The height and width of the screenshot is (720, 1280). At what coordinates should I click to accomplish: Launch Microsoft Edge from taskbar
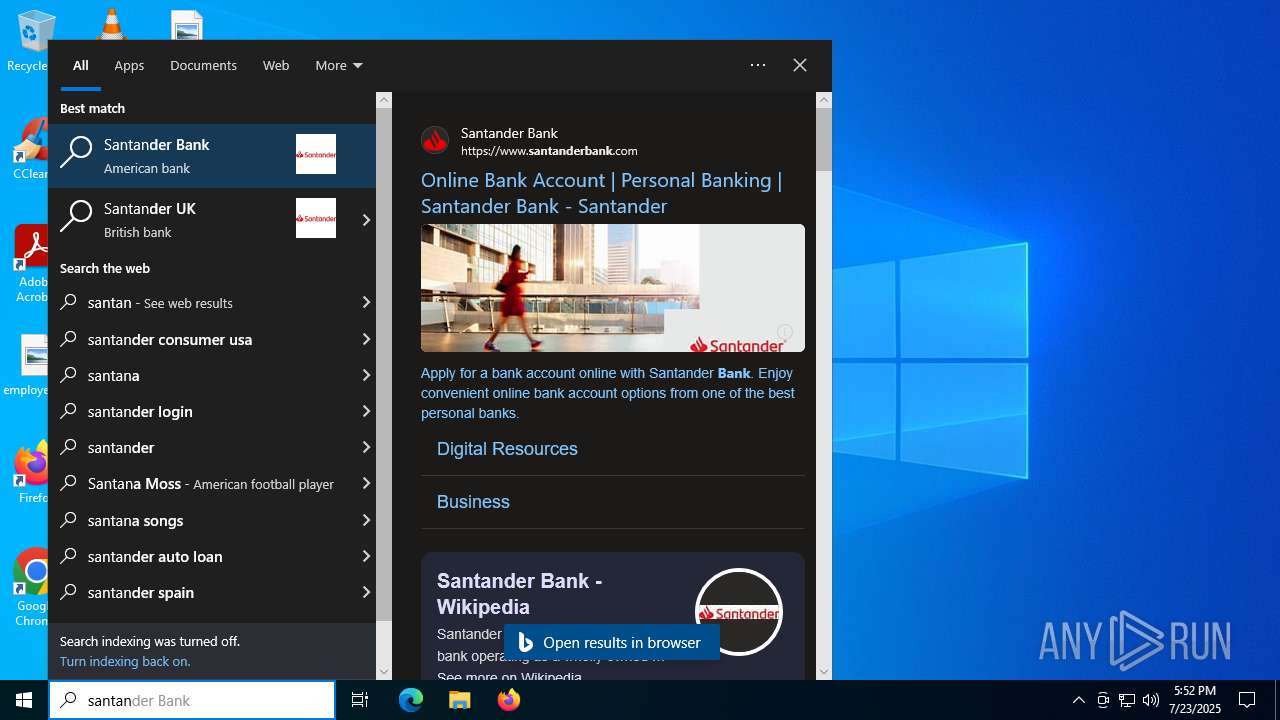pyautogui.click(x=411, y=700)
